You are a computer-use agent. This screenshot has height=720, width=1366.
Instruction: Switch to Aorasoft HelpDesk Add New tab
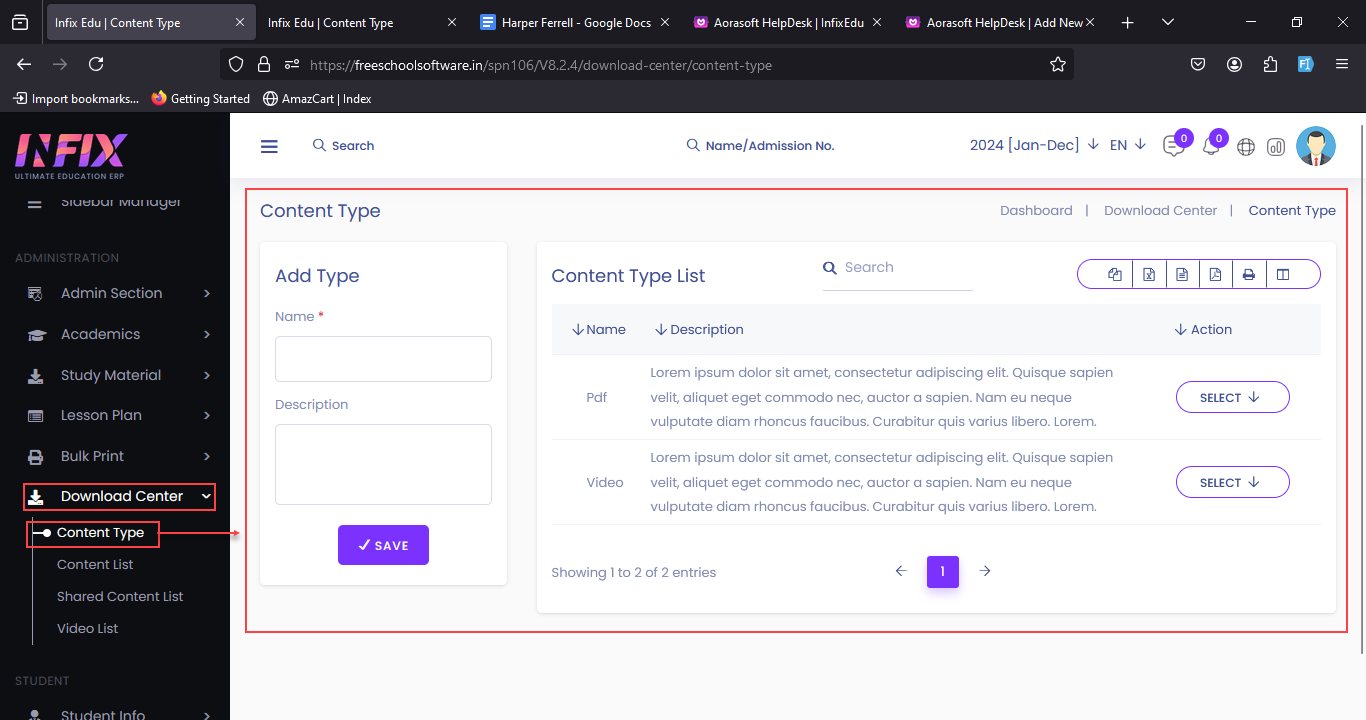1000,22
